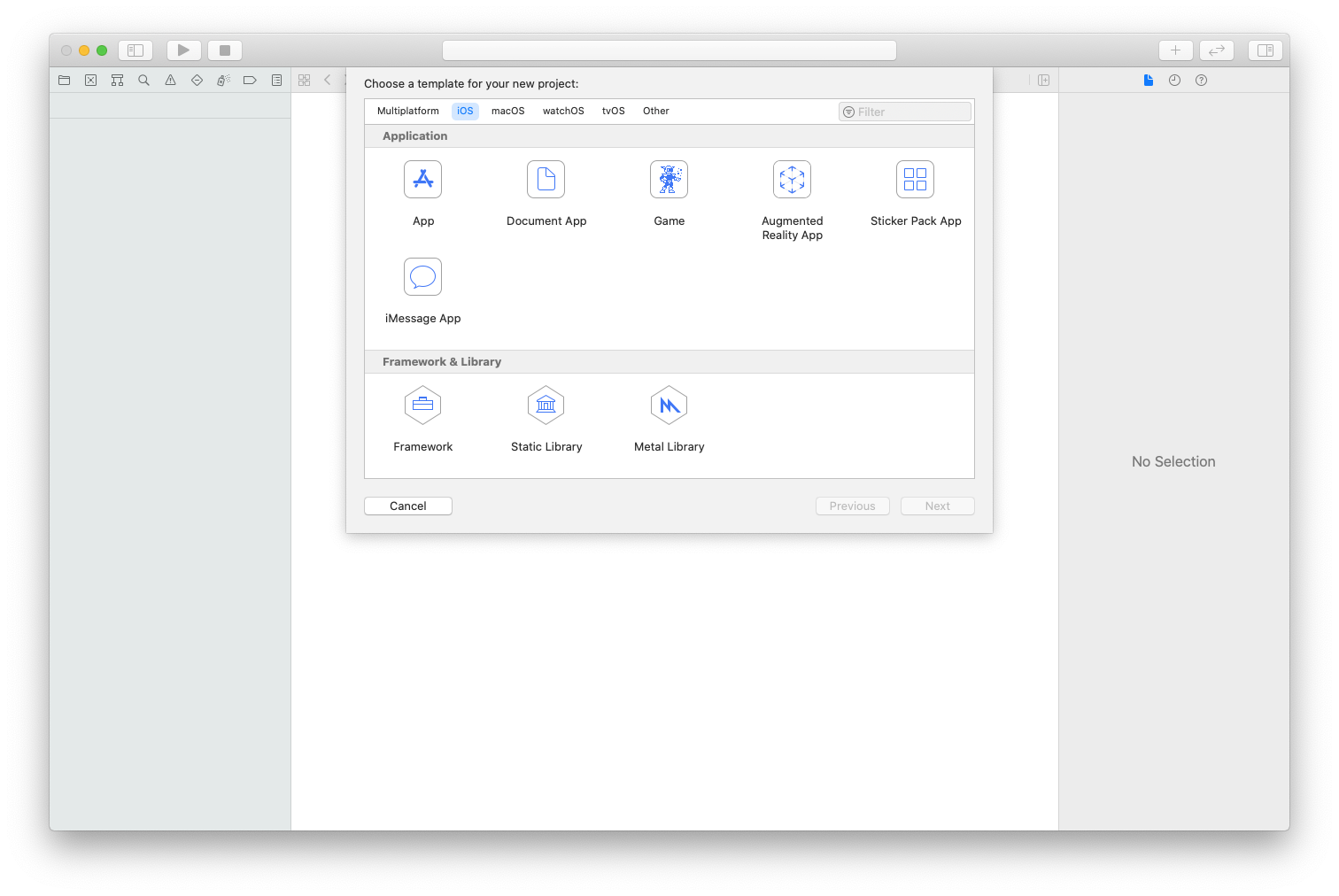
Task: Select the Sticker Pack App template
Action: [916, 195]
